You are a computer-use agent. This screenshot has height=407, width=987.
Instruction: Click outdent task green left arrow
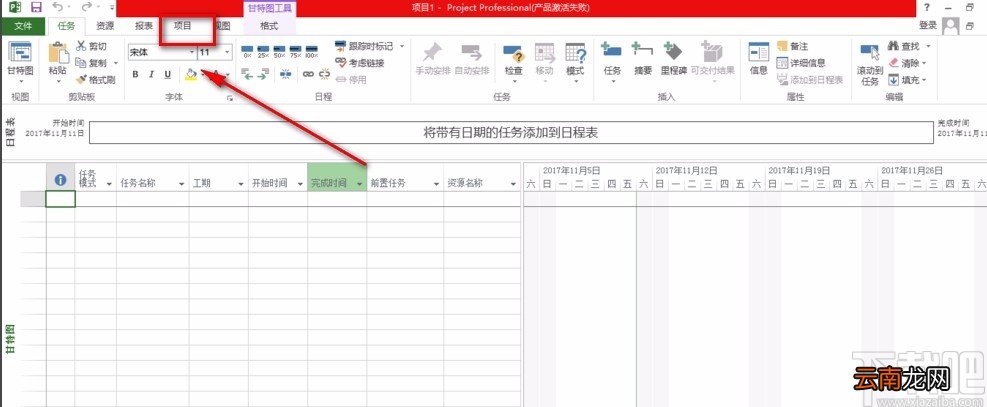[247, 74]
